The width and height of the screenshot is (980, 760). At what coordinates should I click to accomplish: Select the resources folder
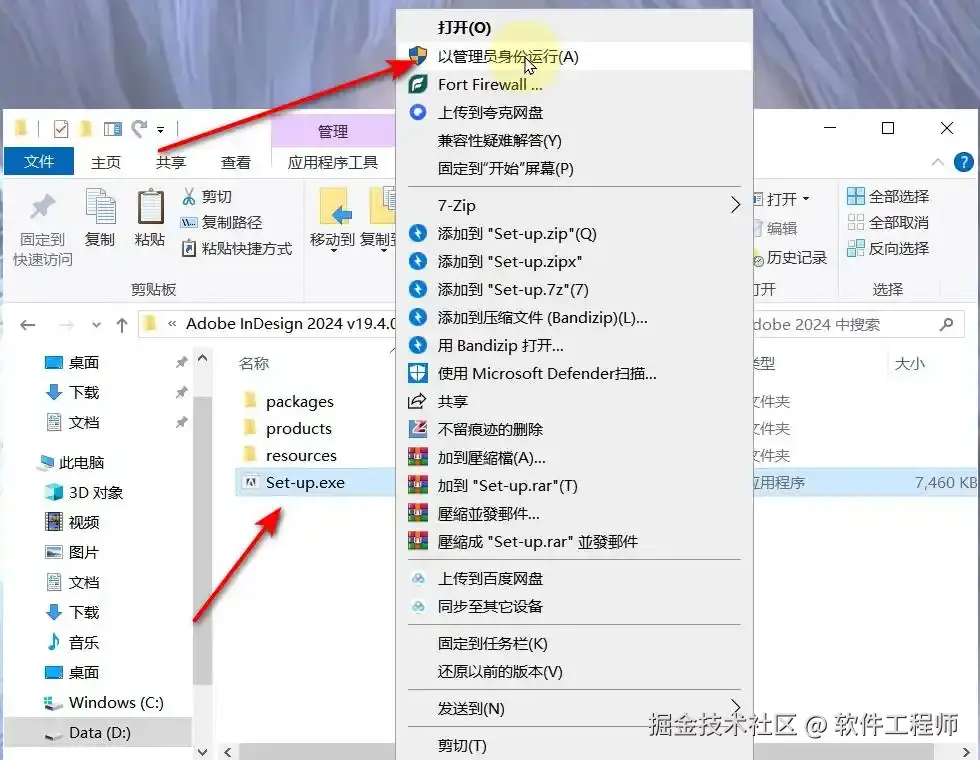pos(301,456)
